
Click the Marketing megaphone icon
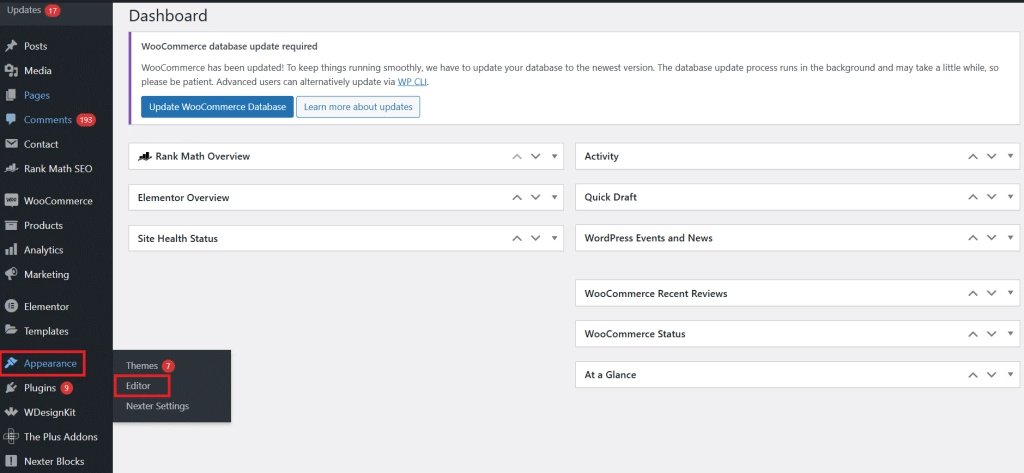click(11, 275)
